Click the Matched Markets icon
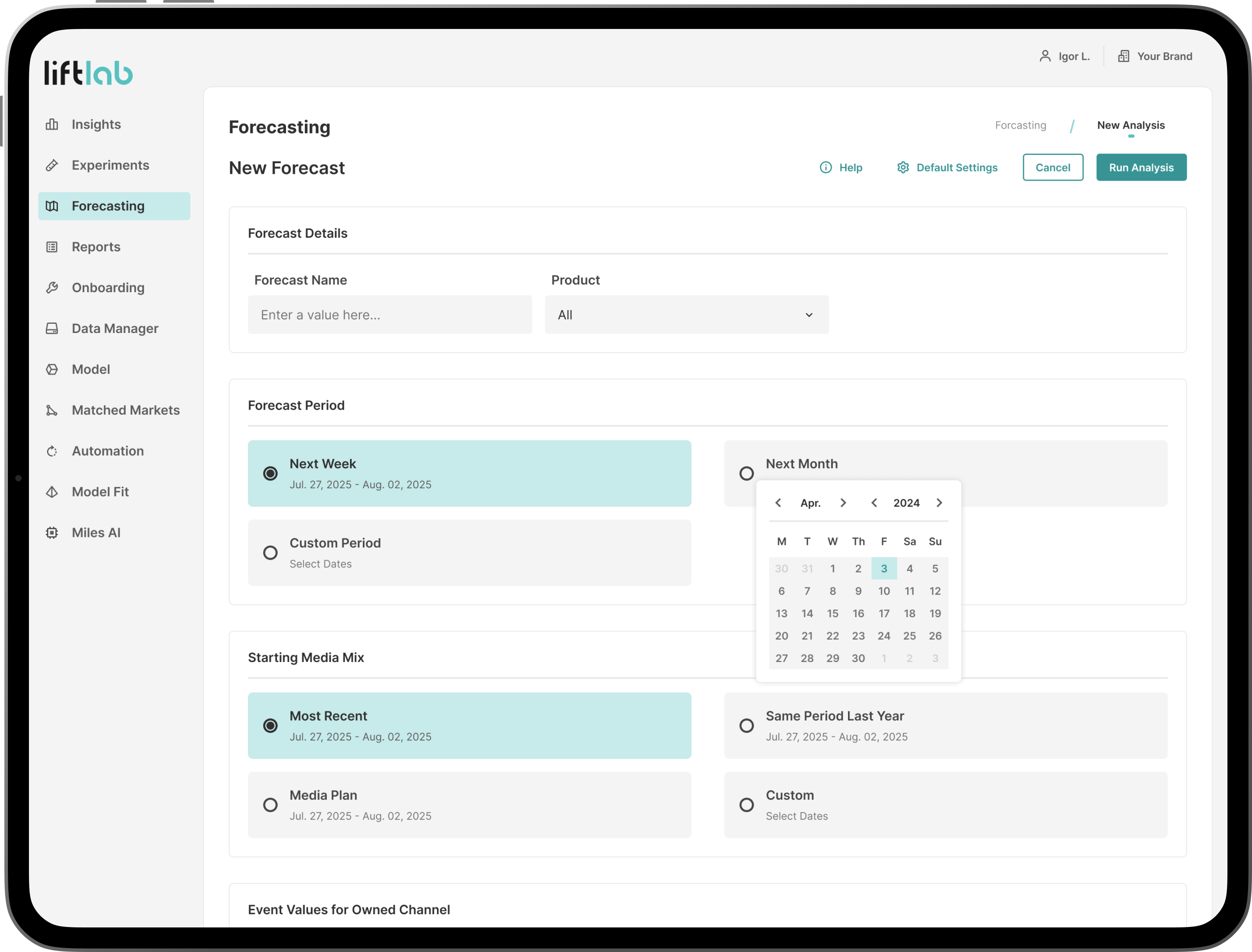 click(x=52, y=410)
